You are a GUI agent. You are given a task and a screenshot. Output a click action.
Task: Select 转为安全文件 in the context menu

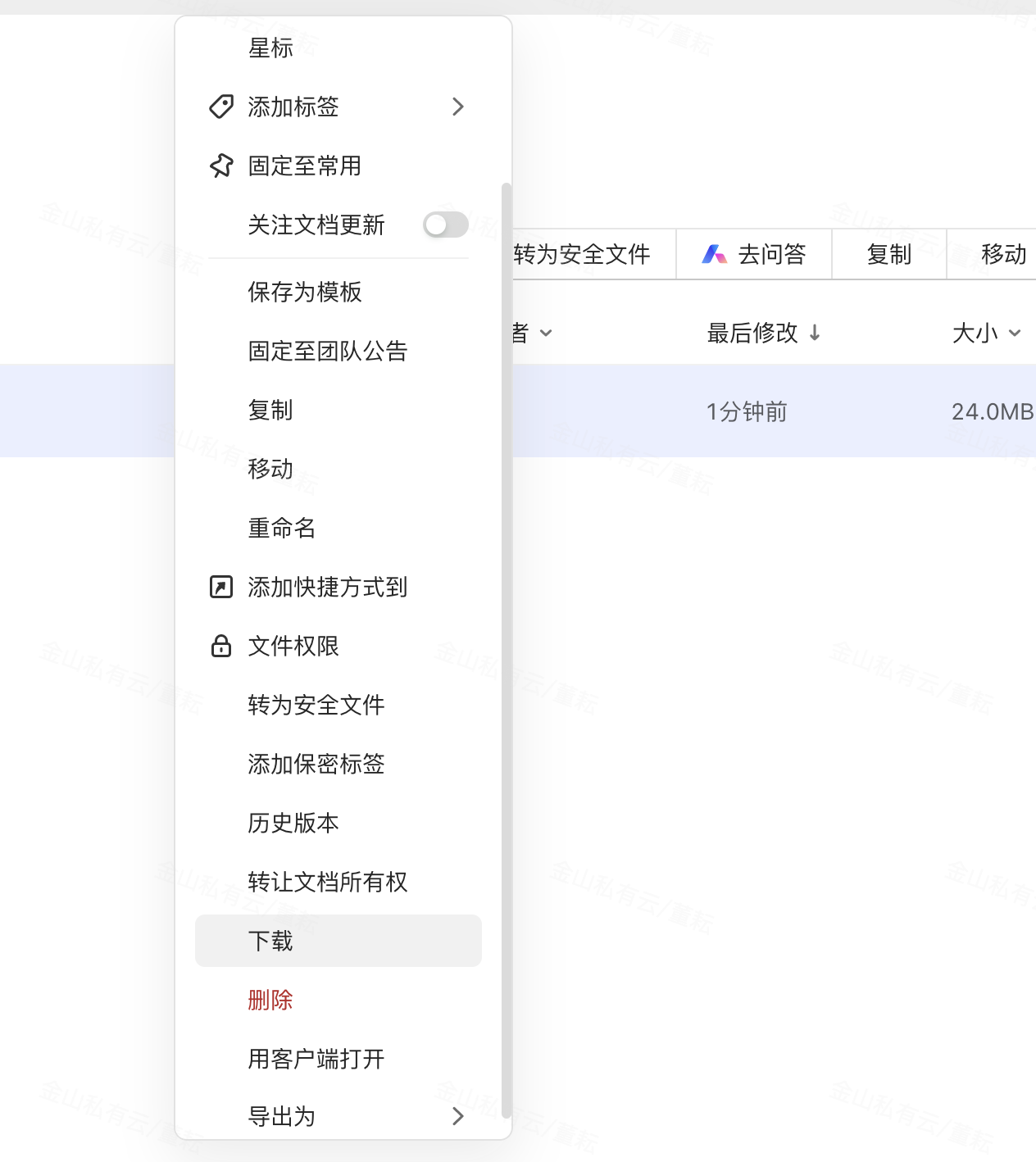click(316, 705)
